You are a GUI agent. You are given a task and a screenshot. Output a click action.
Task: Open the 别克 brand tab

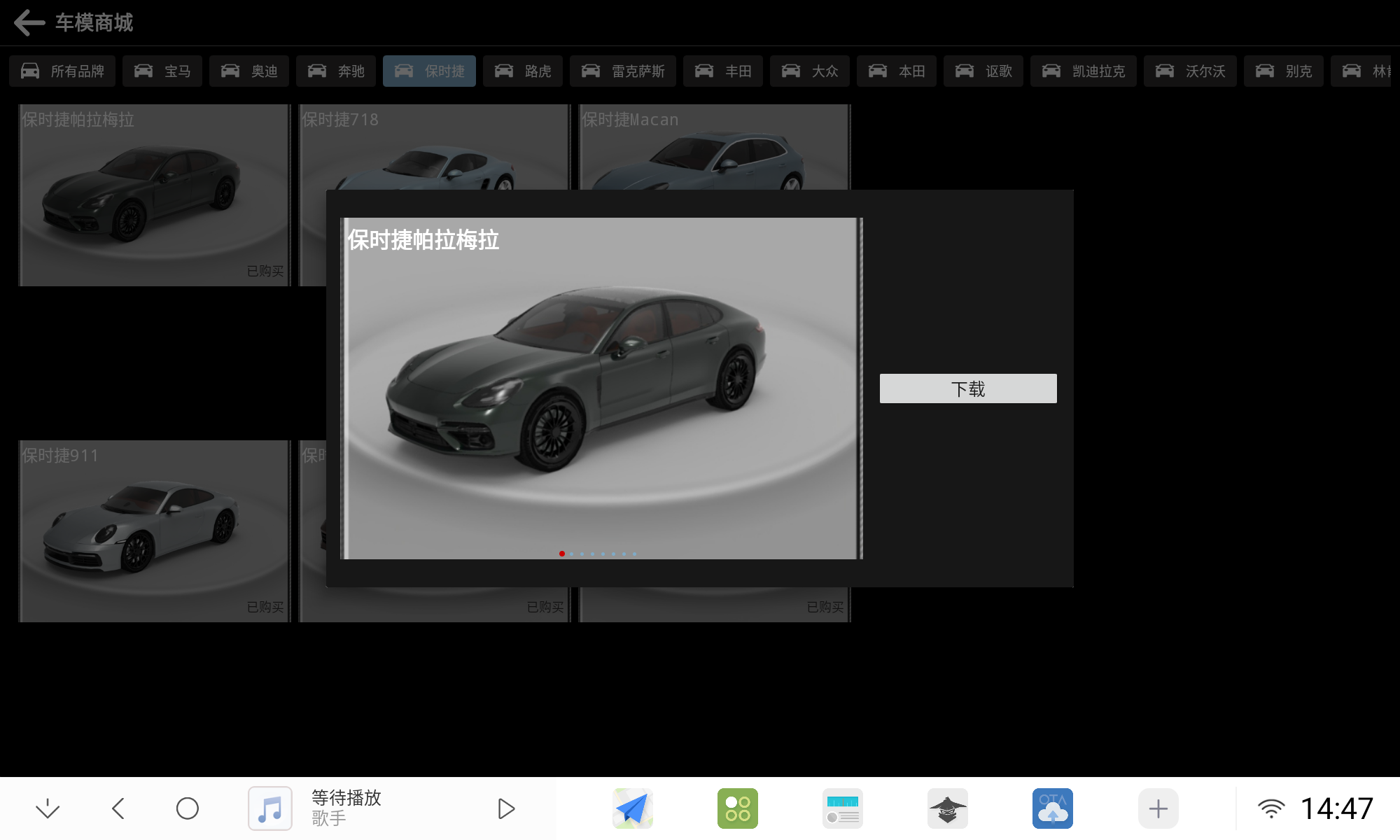point(1284,71)
